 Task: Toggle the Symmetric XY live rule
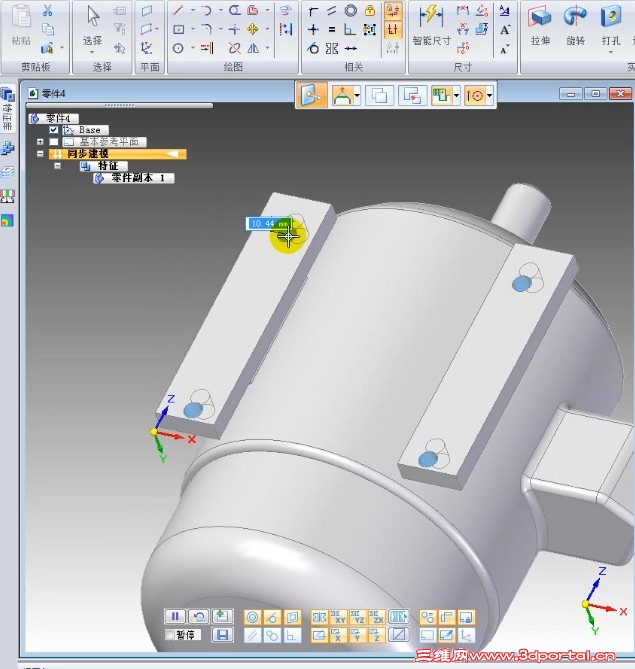click(x=338, y=617)
